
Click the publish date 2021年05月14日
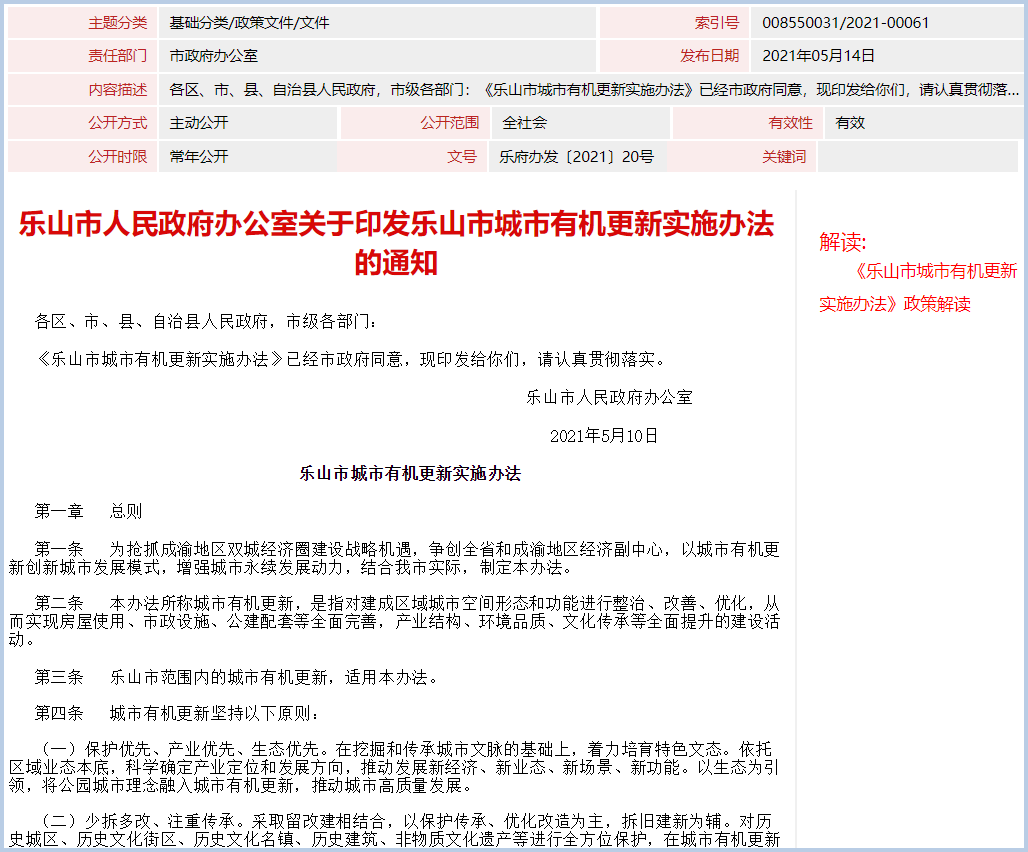[818, 56]
